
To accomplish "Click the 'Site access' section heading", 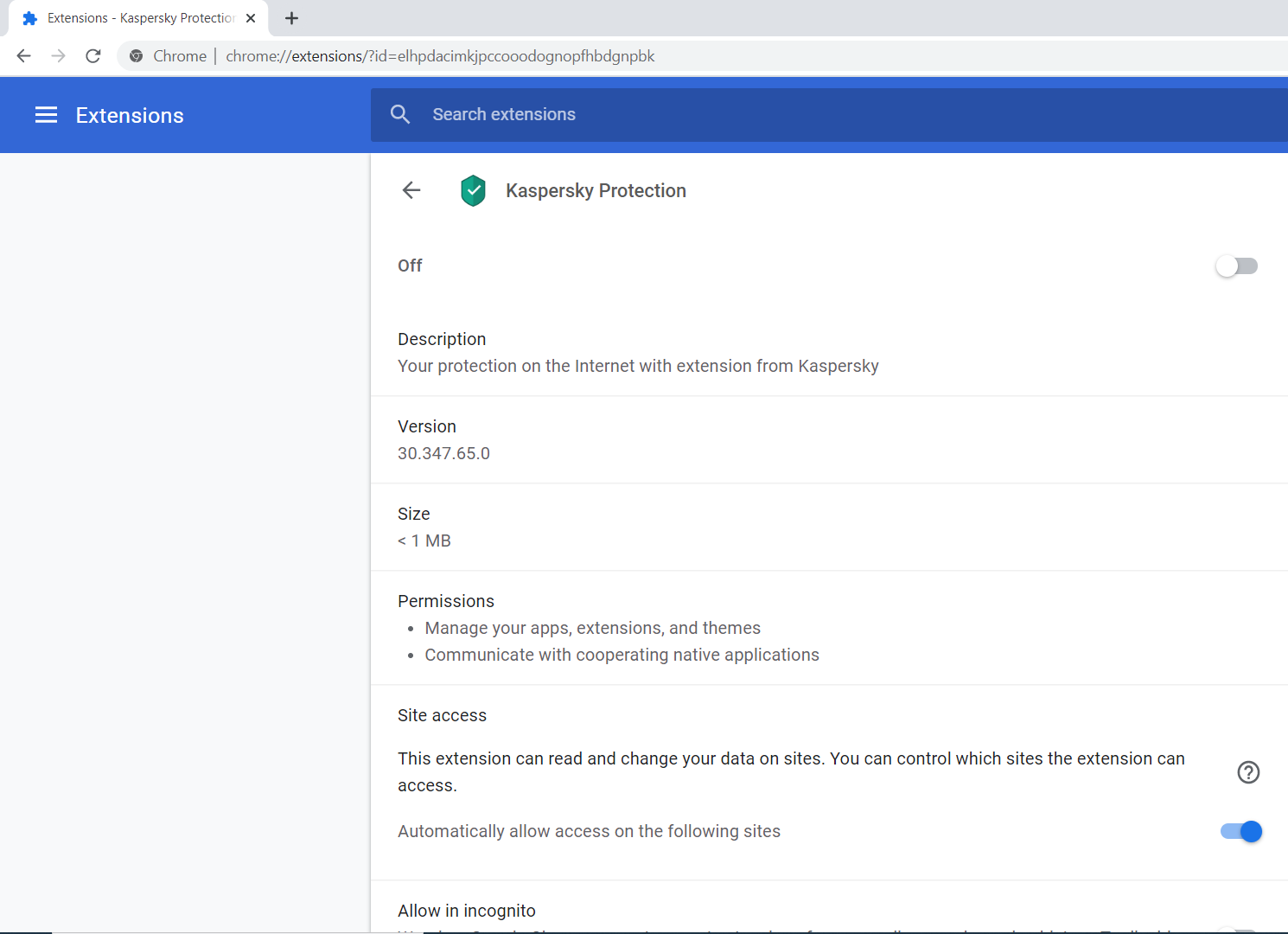I will point(442,715).
